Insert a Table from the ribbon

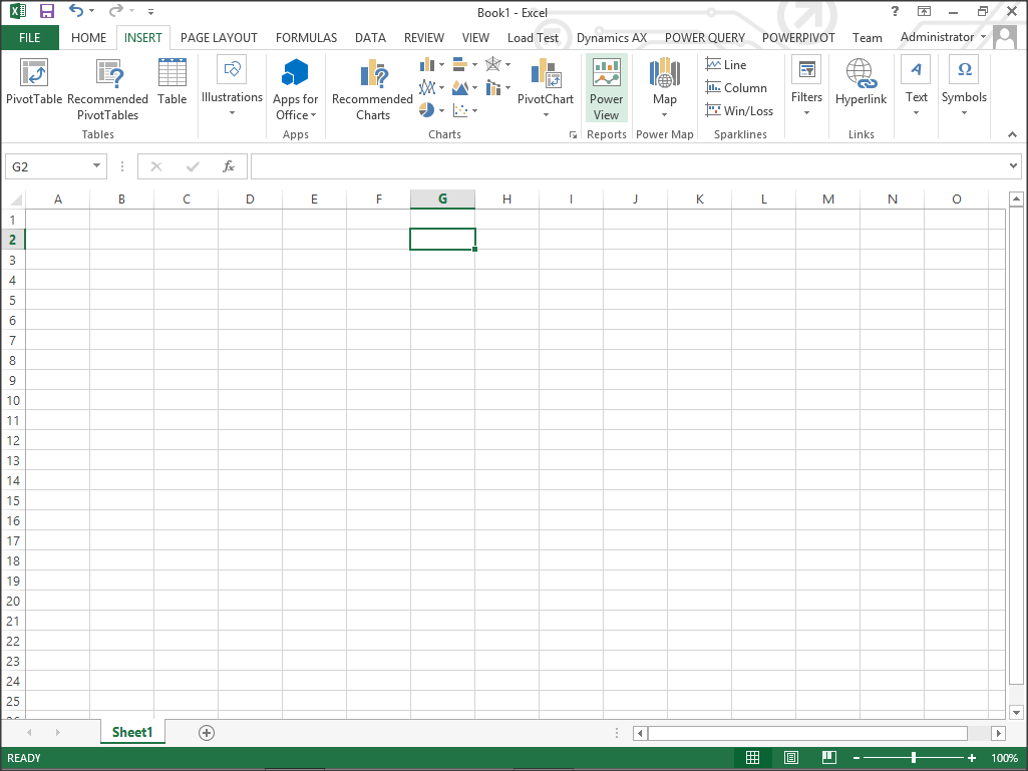click(x=172, y=83)
